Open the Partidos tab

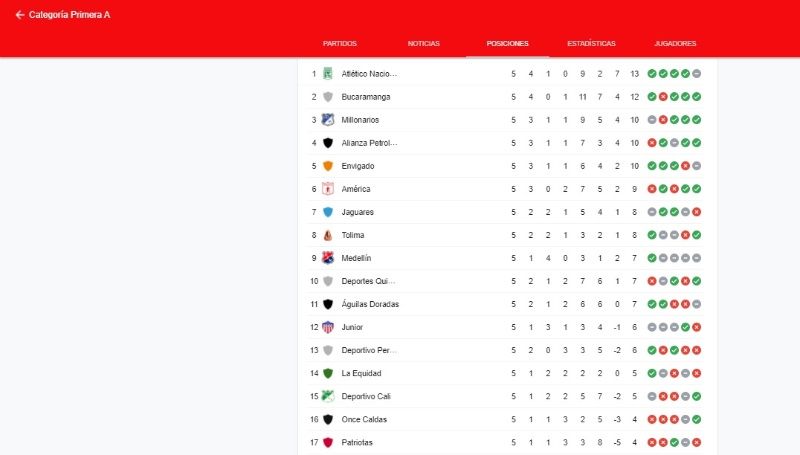tap(340, 43)
